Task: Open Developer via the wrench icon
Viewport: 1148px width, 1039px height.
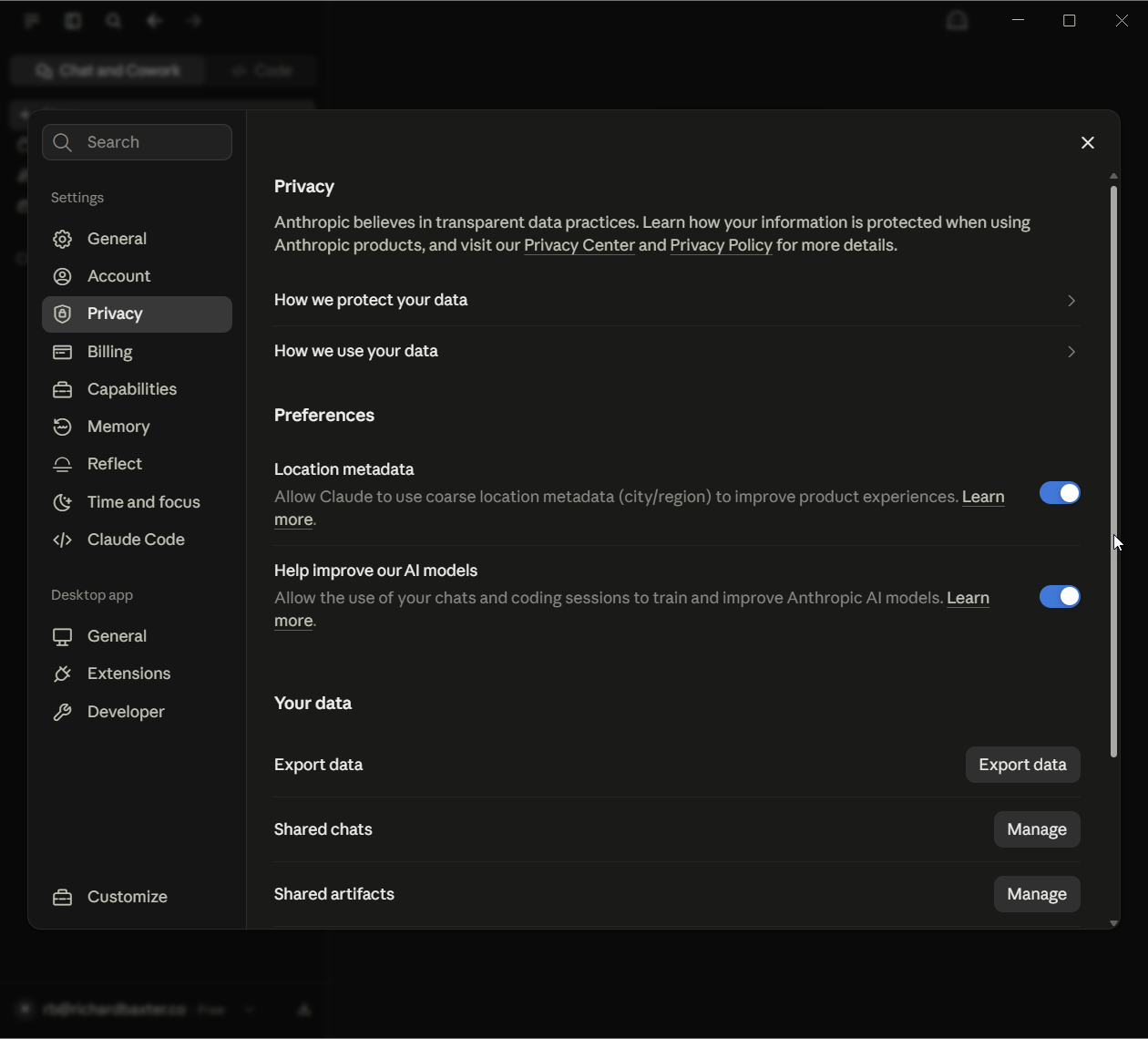Action: 62,712
